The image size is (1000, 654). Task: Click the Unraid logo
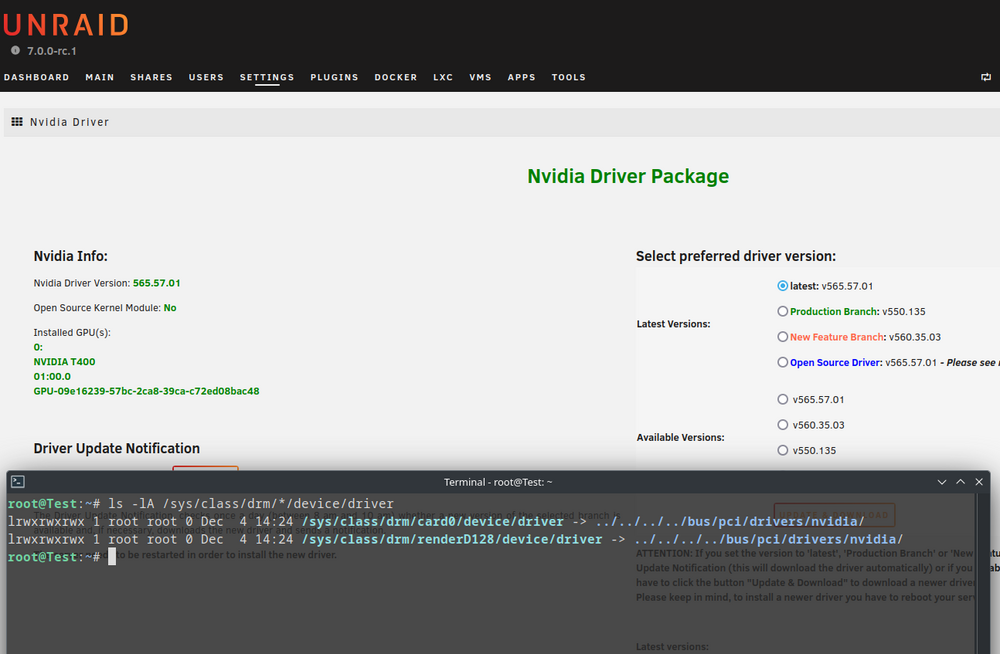(66, 25)
